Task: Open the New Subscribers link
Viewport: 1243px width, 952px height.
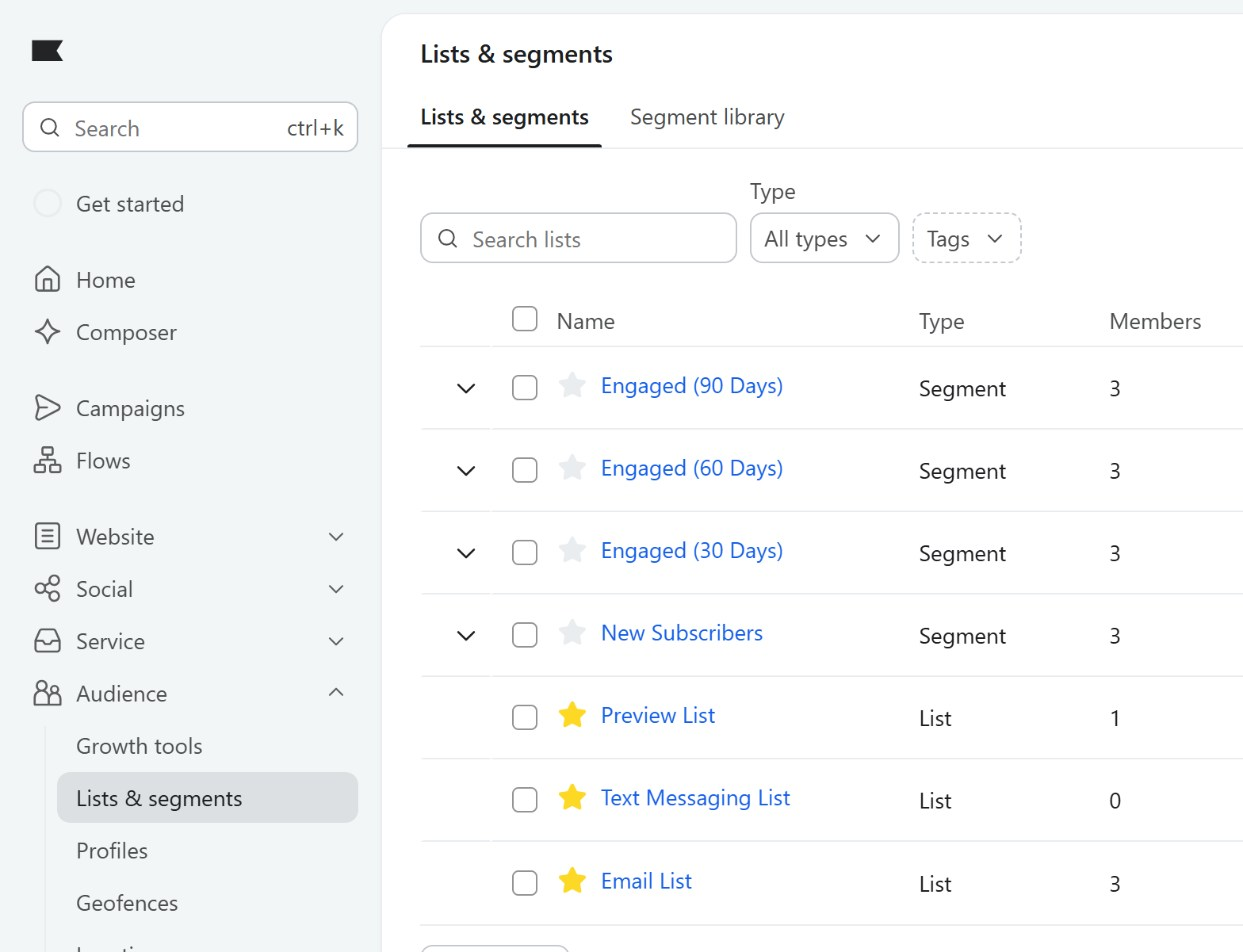Action: tap(682, 633)
